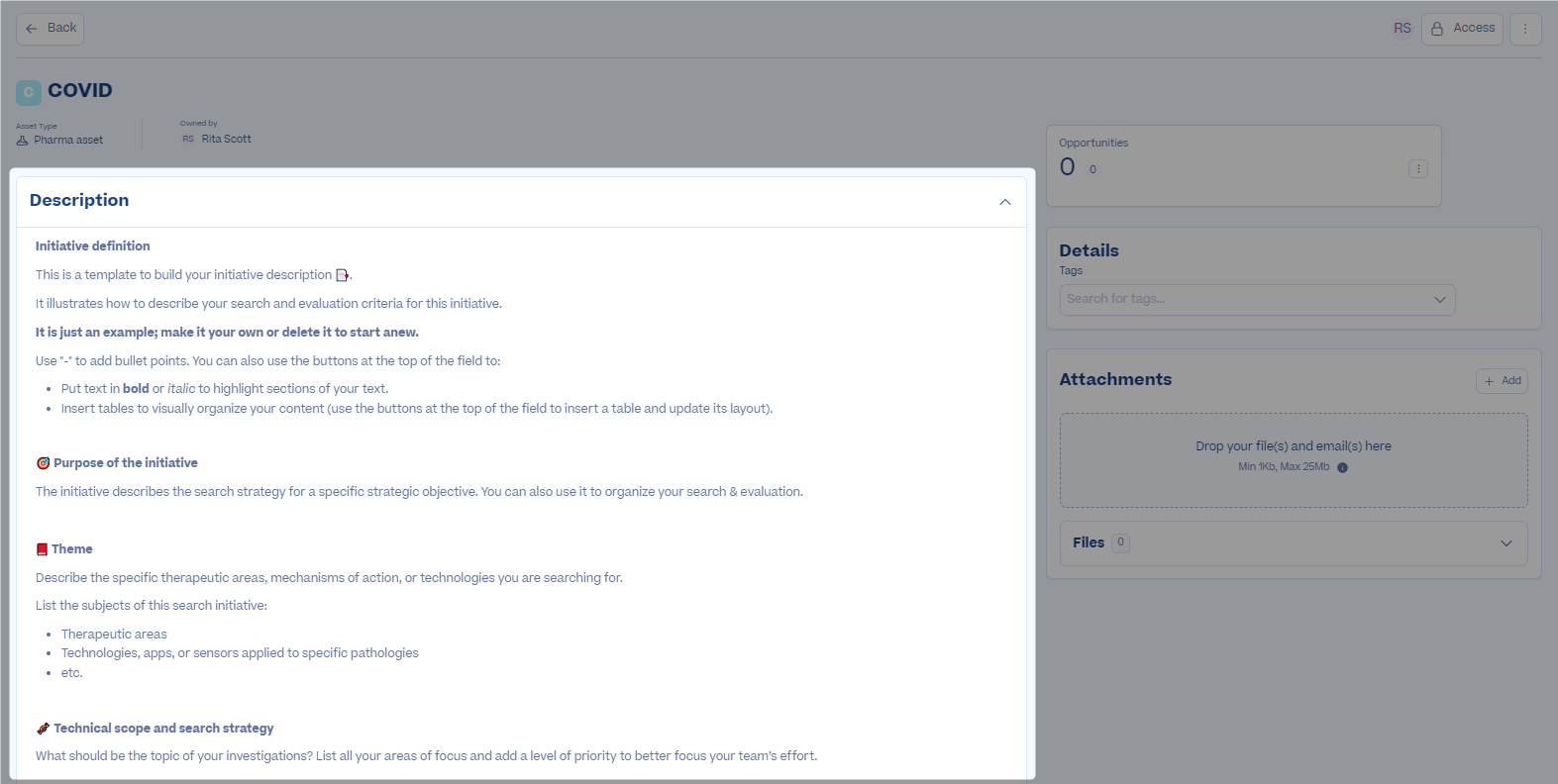Click the target icon beside Purpose heading
1558x784 pixels.
point(43,463)
